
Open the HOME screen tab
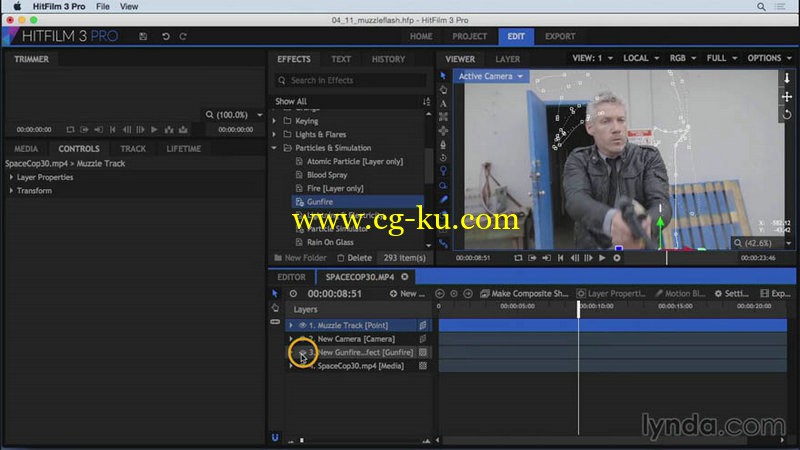(421, 37)
